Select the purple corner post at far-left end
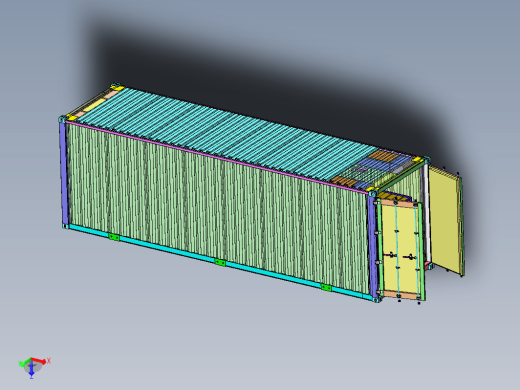 [64, 173]
